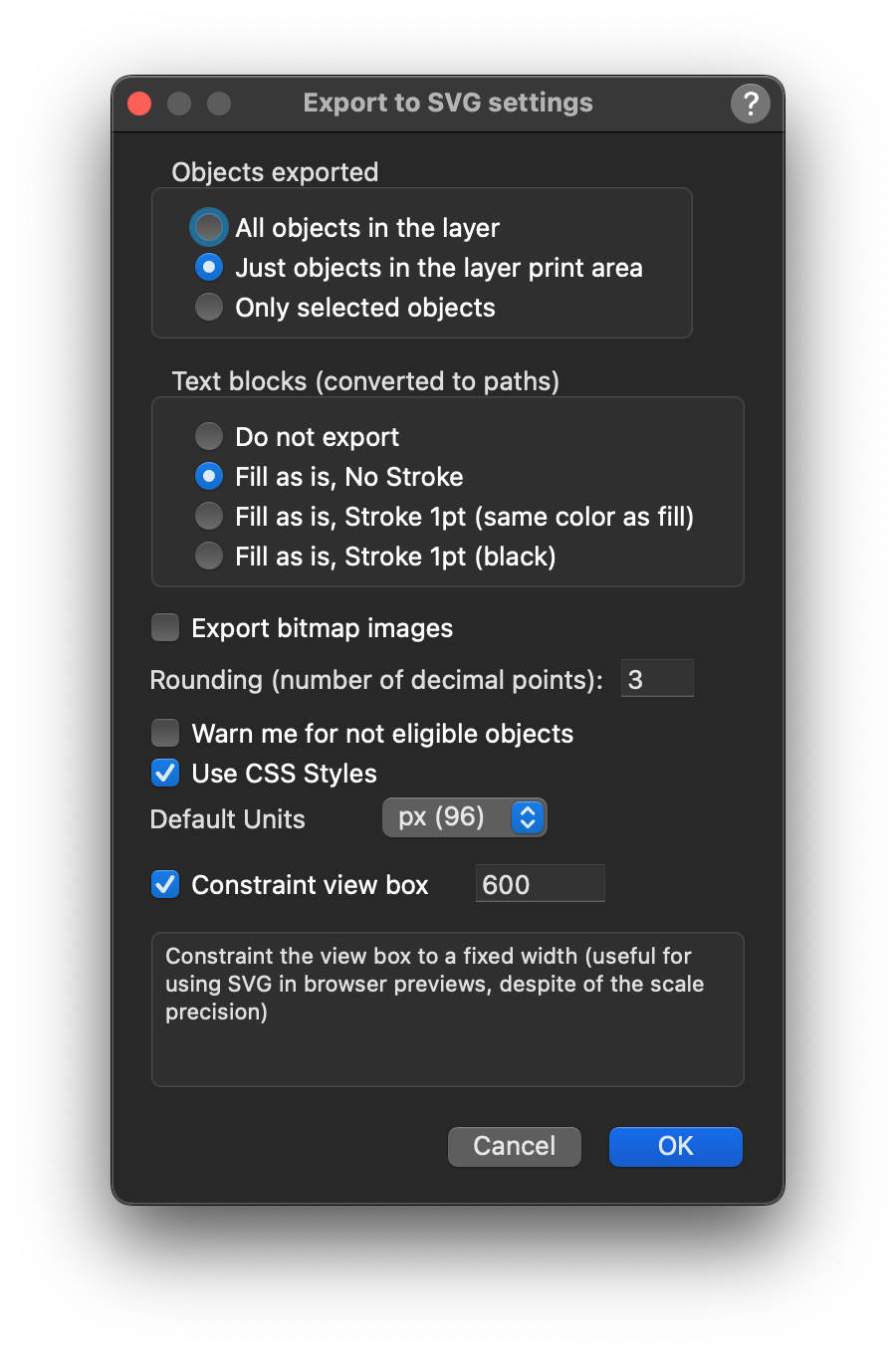Select 'All objects in the layer' option
Image resolution: width=896 pixels, height=1352 pixels.
click(208, 227)
